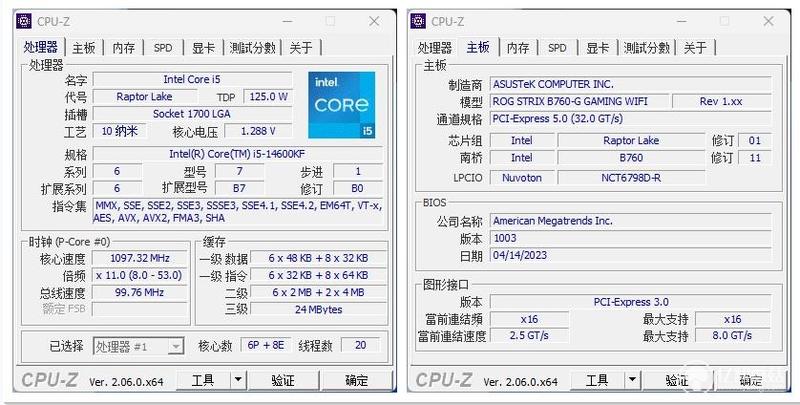This screenshot has height=405, width=800.
Task: Click BIOS date 04/14/2023
Action: point(631,255)
